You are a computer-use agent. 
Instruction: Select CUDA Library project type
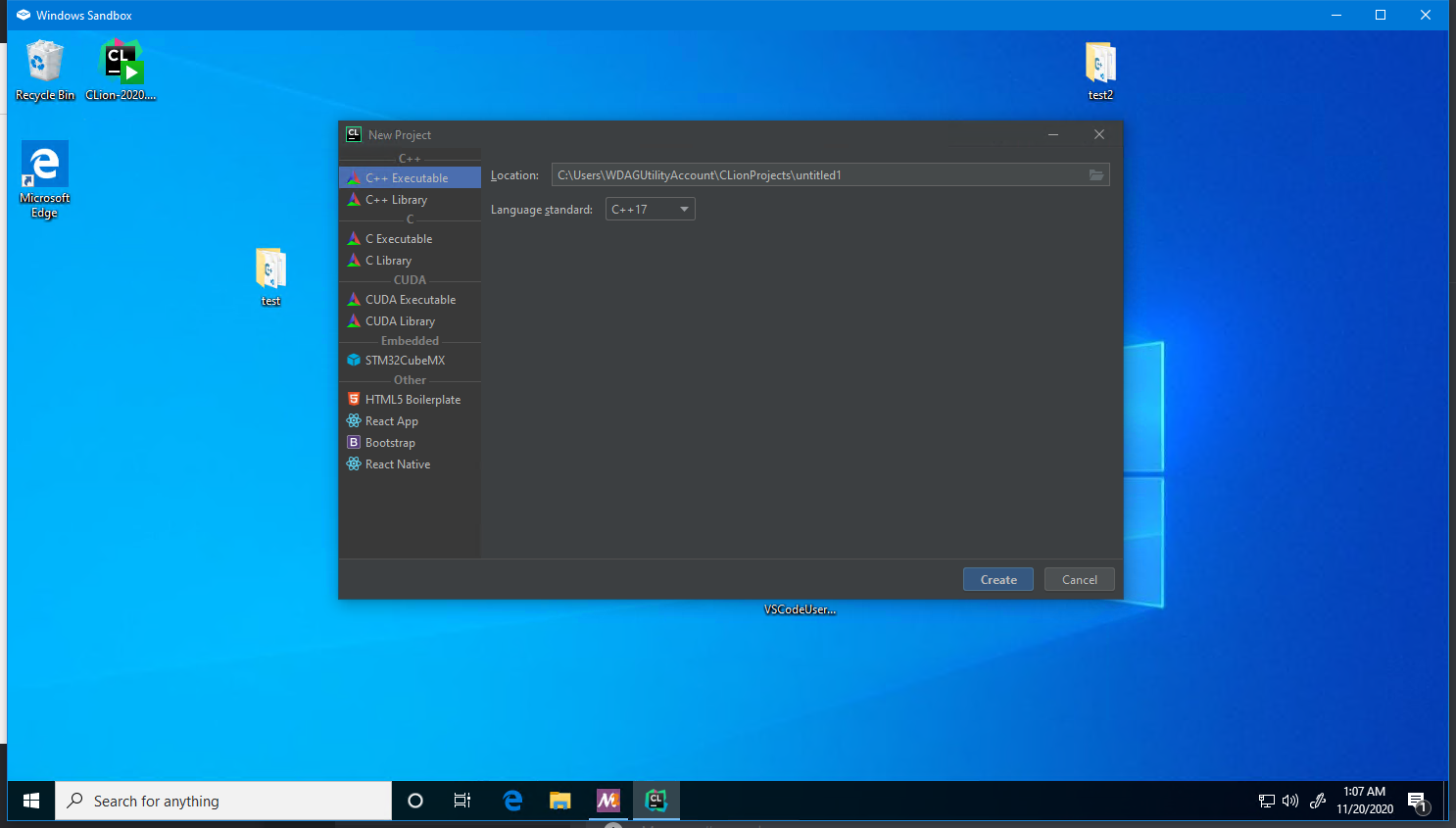pyautogui.click(x=410, y=321)
